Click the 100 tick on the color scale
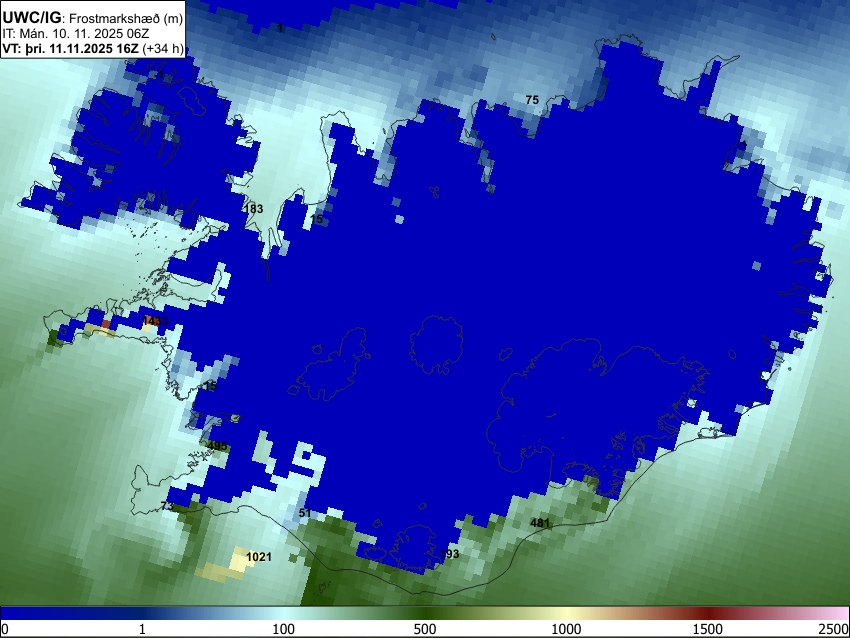This screenshot has width=850, height=638. coord(284,629)
